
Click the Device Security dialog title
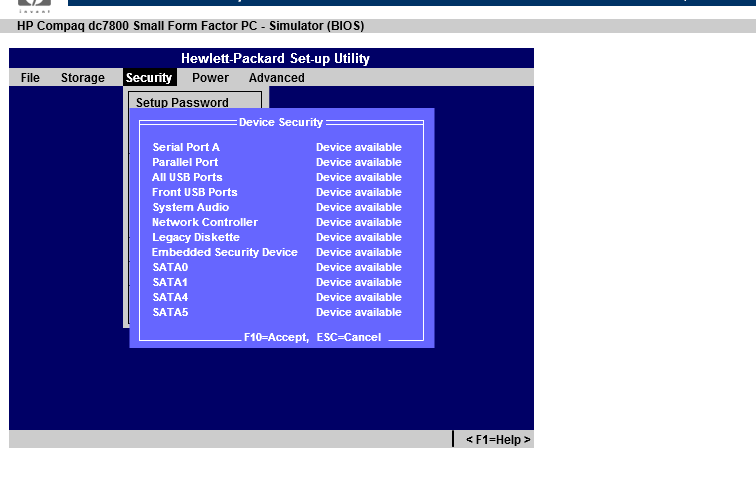(281, 122)
